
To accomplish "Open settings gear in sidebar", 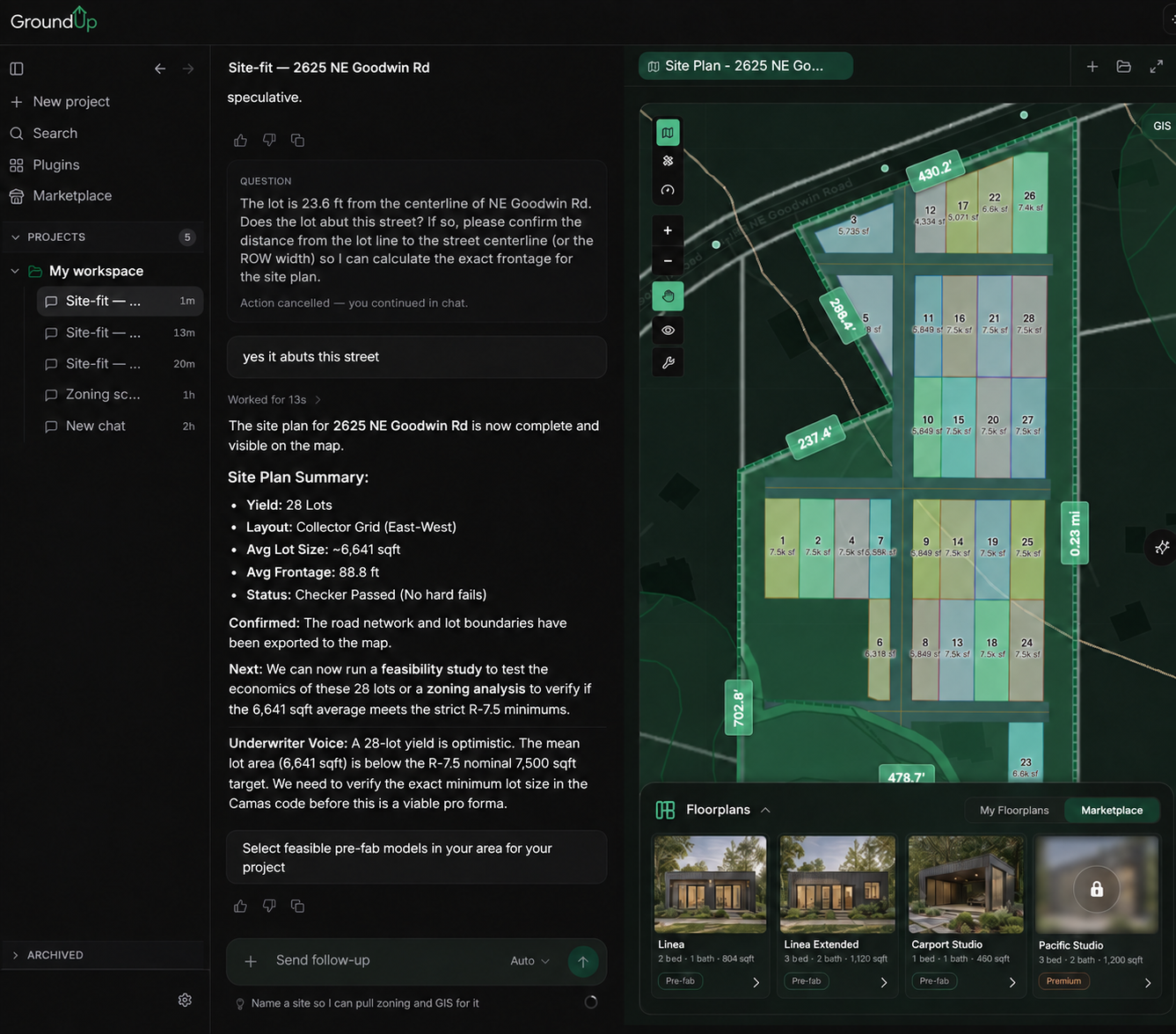I will click(185, 1000).
